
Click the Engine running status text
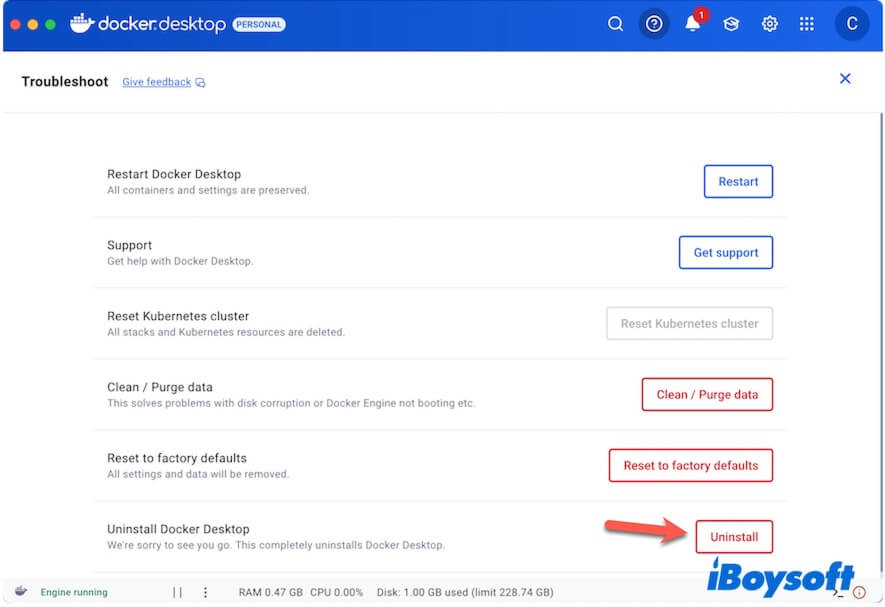tap(74, 592)
